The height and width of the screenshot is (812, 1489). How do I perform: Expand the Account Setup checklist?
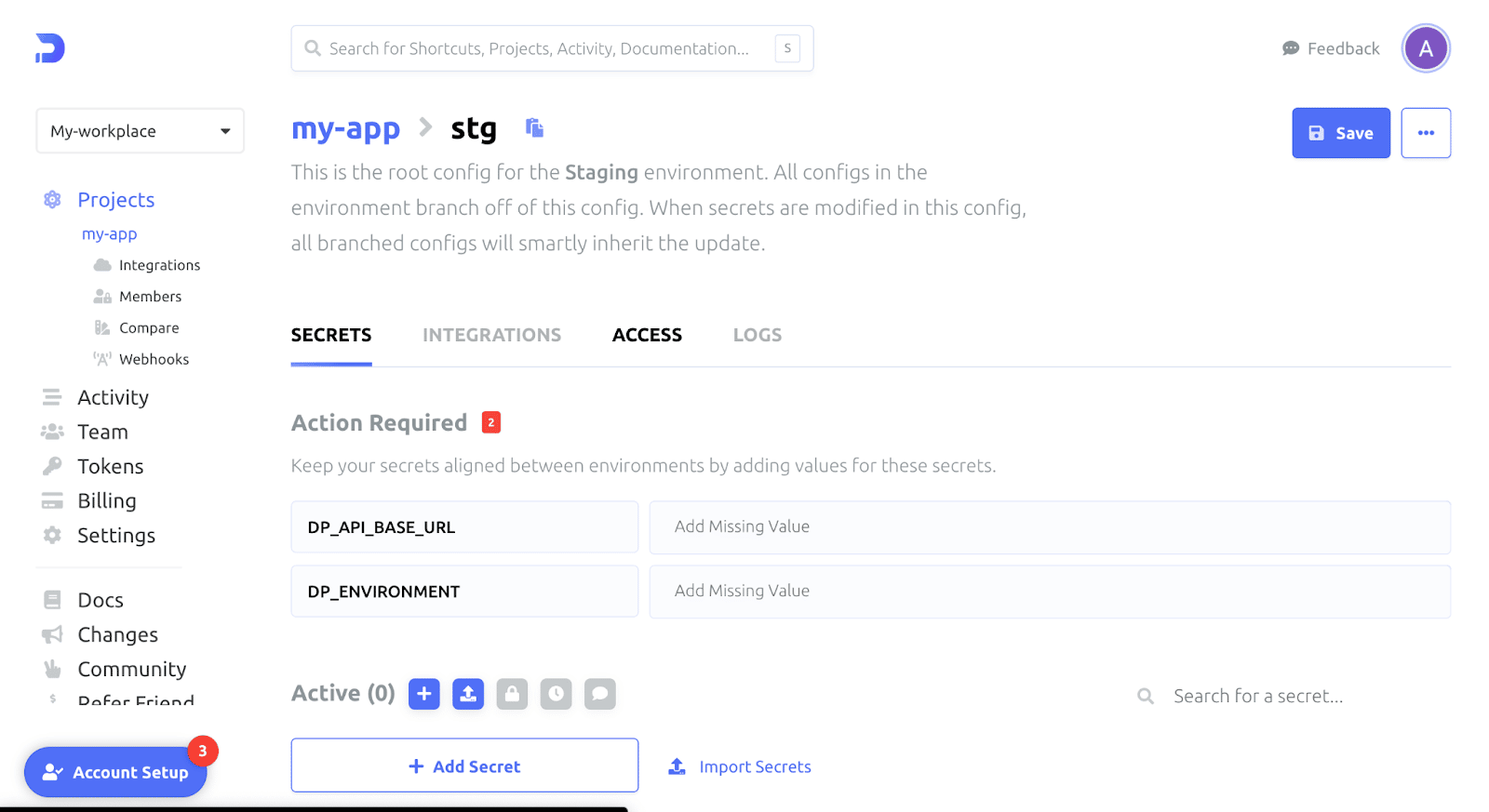(x=116, y=772)
